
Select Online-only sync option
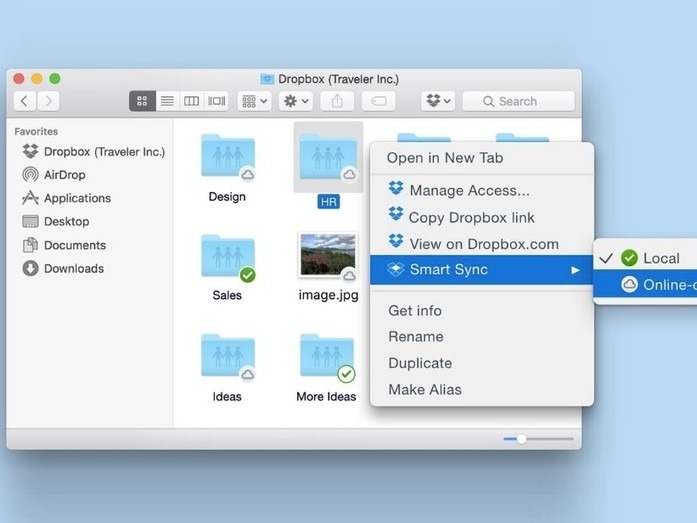tap(645, 284)
